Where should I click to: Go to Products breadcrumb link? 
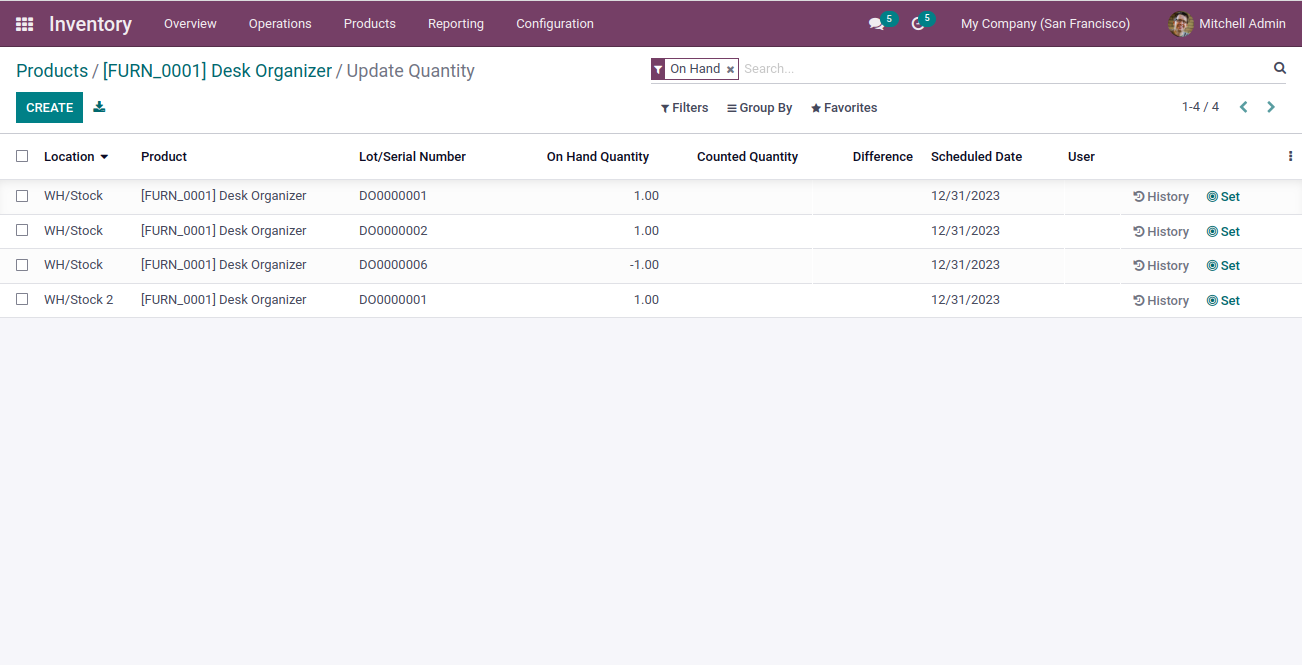52,71
